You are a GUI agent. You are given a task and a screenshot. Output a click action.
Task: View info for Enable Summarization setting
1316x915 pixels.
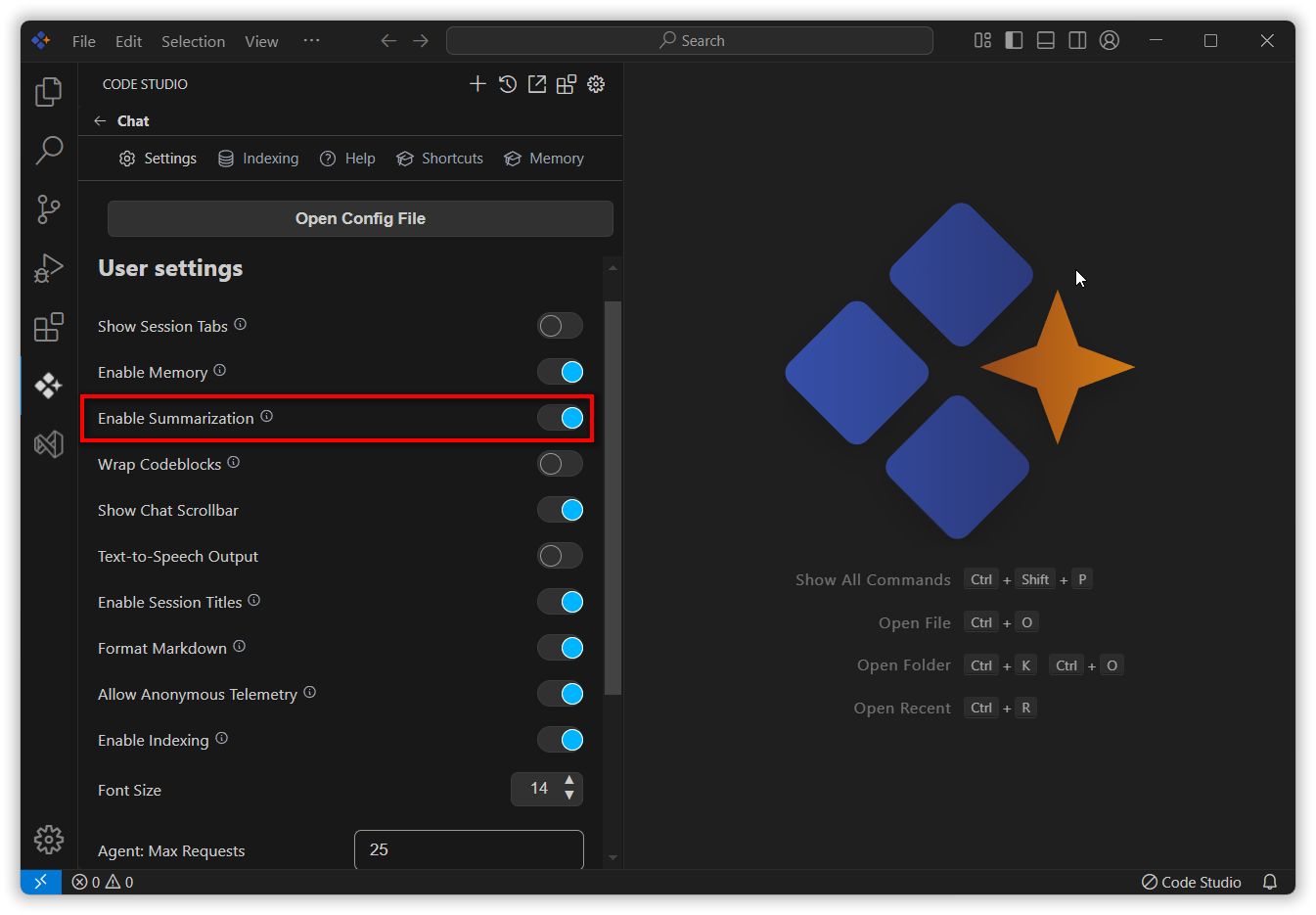point(266,417)
